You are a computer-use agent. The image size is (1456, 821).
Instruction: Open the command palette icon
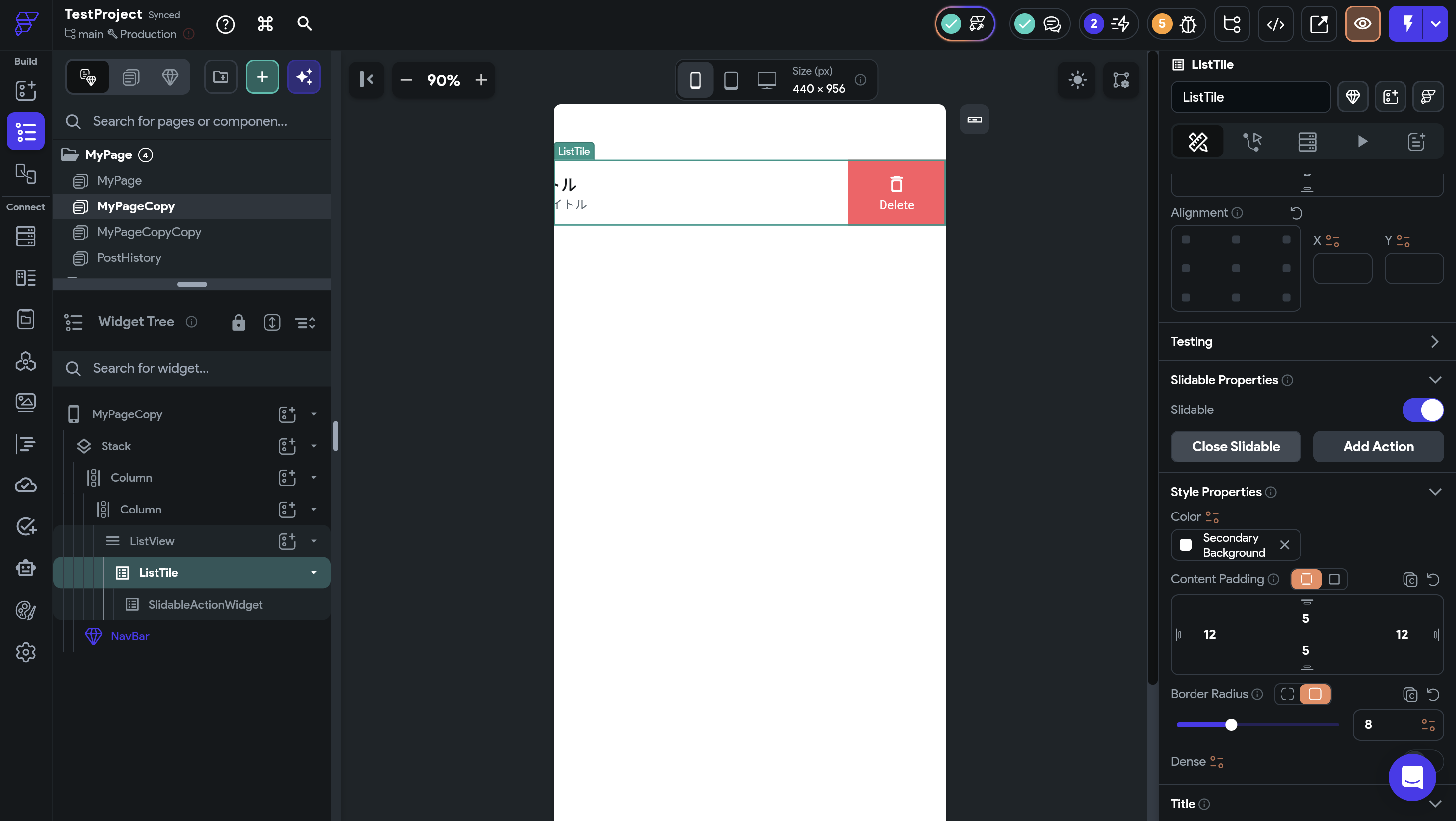click(x=265, y=24)
